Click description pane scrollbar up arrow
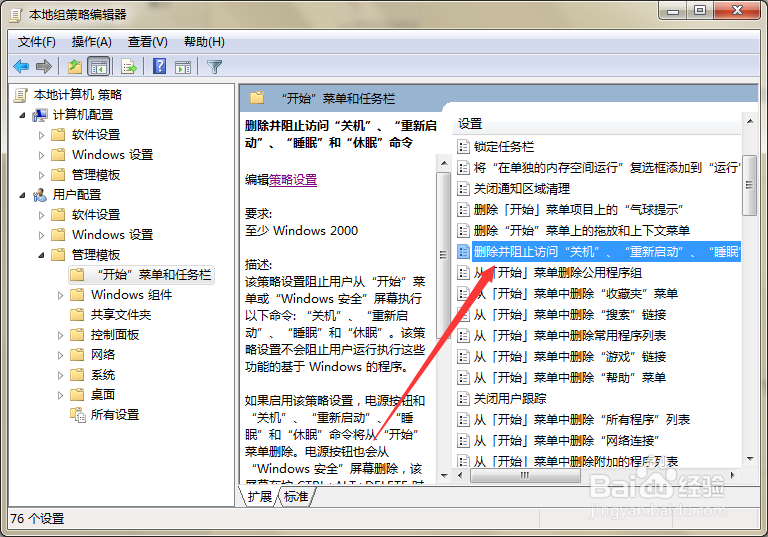The height and width of the screenshot is (537, 768). [444, 163]
